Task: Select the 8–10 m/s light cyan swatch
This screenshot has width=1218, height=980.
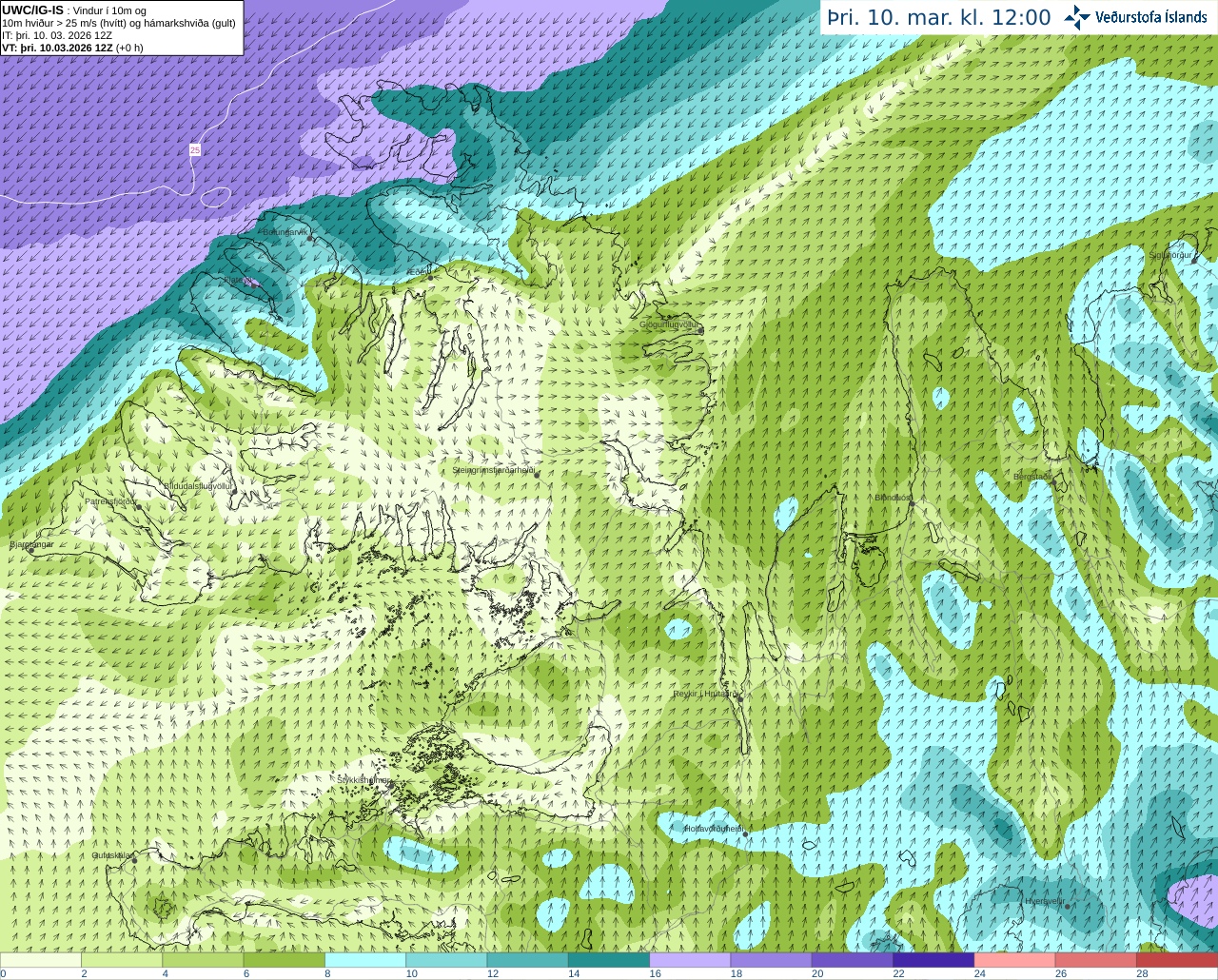Action: pyautogui.click(x=365, y=959)
